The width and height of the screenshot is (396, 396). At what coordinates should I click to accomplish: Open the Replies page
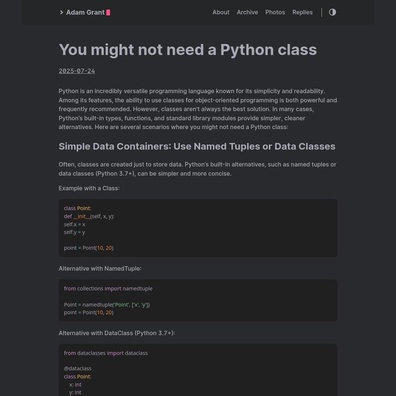[x=302, y=12]
